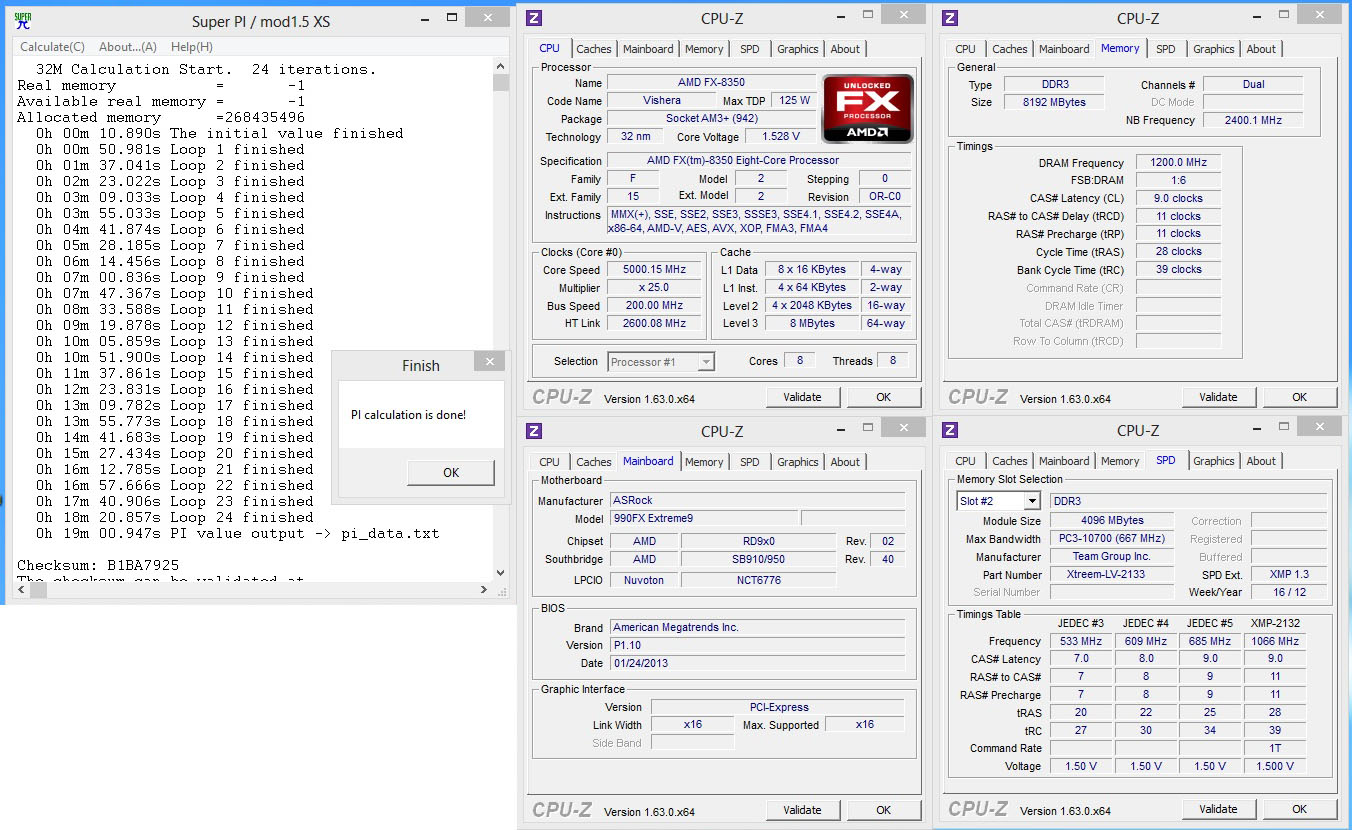The image size is (1352, 830).
Task: Click the 5000.15 MHz core speed value
Action: 655,270
